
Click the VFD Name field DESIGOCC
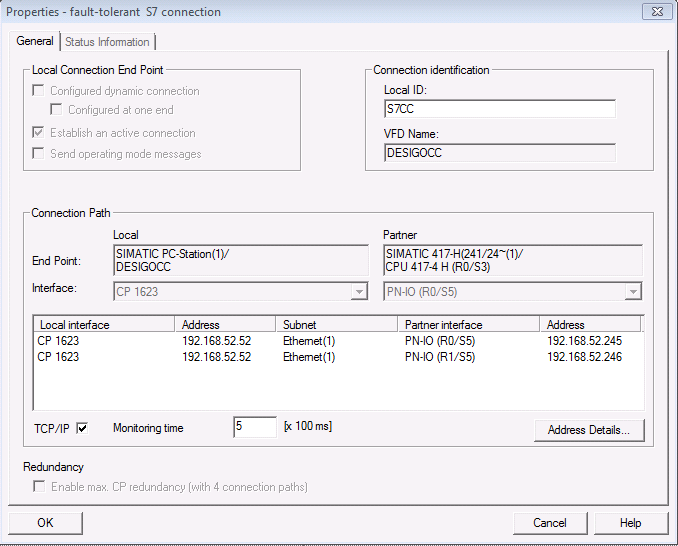(x=499, y=153)
